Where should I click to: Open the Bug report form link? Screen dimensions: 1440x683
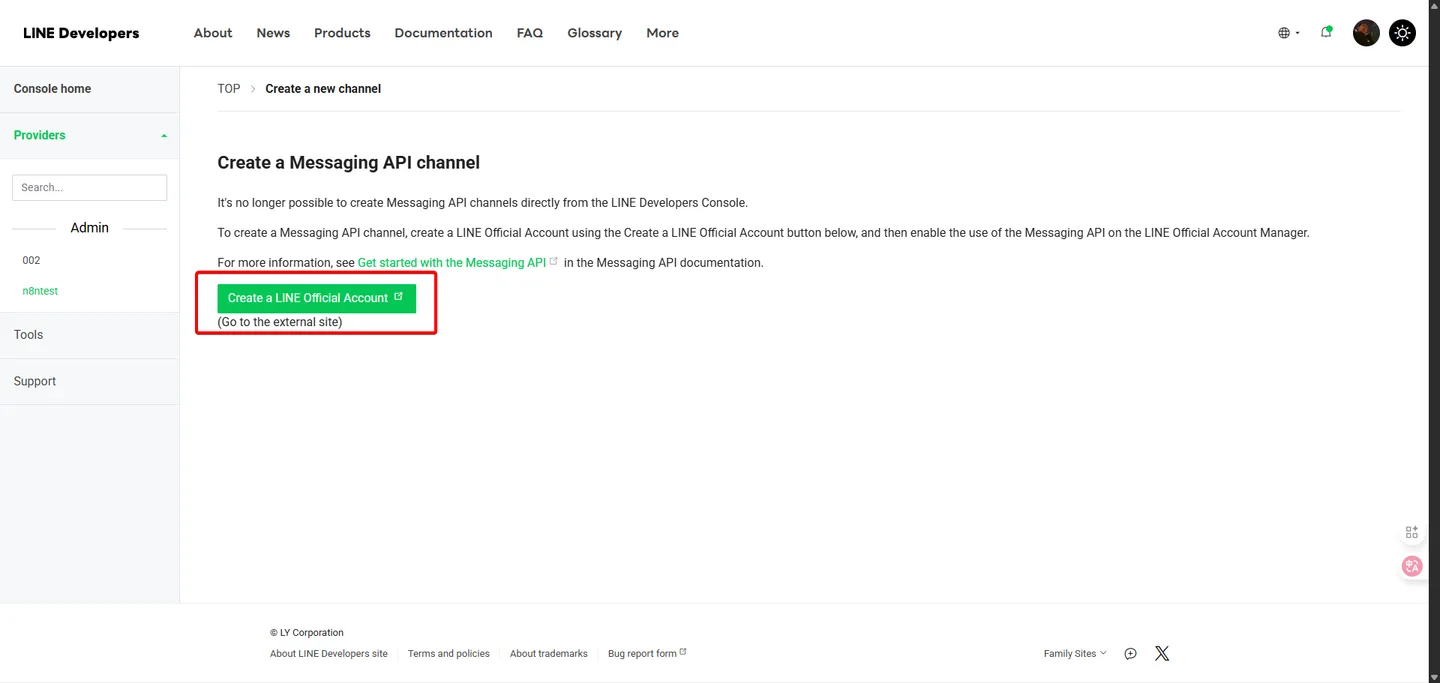coord(647,653)
